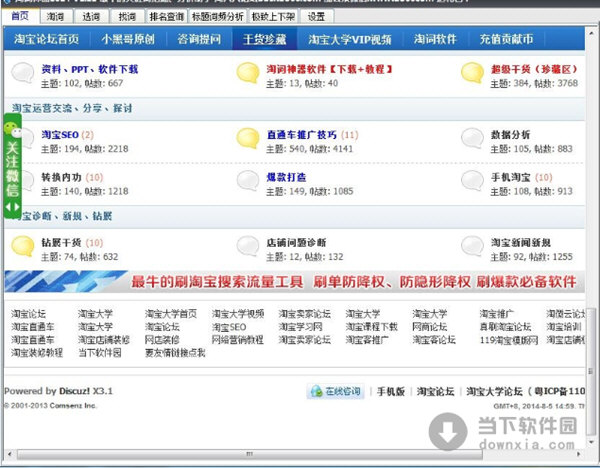Open 店铺问题诊断 forum
The width and height of the screenshot is (600, 468).
[x=296, y=243]
